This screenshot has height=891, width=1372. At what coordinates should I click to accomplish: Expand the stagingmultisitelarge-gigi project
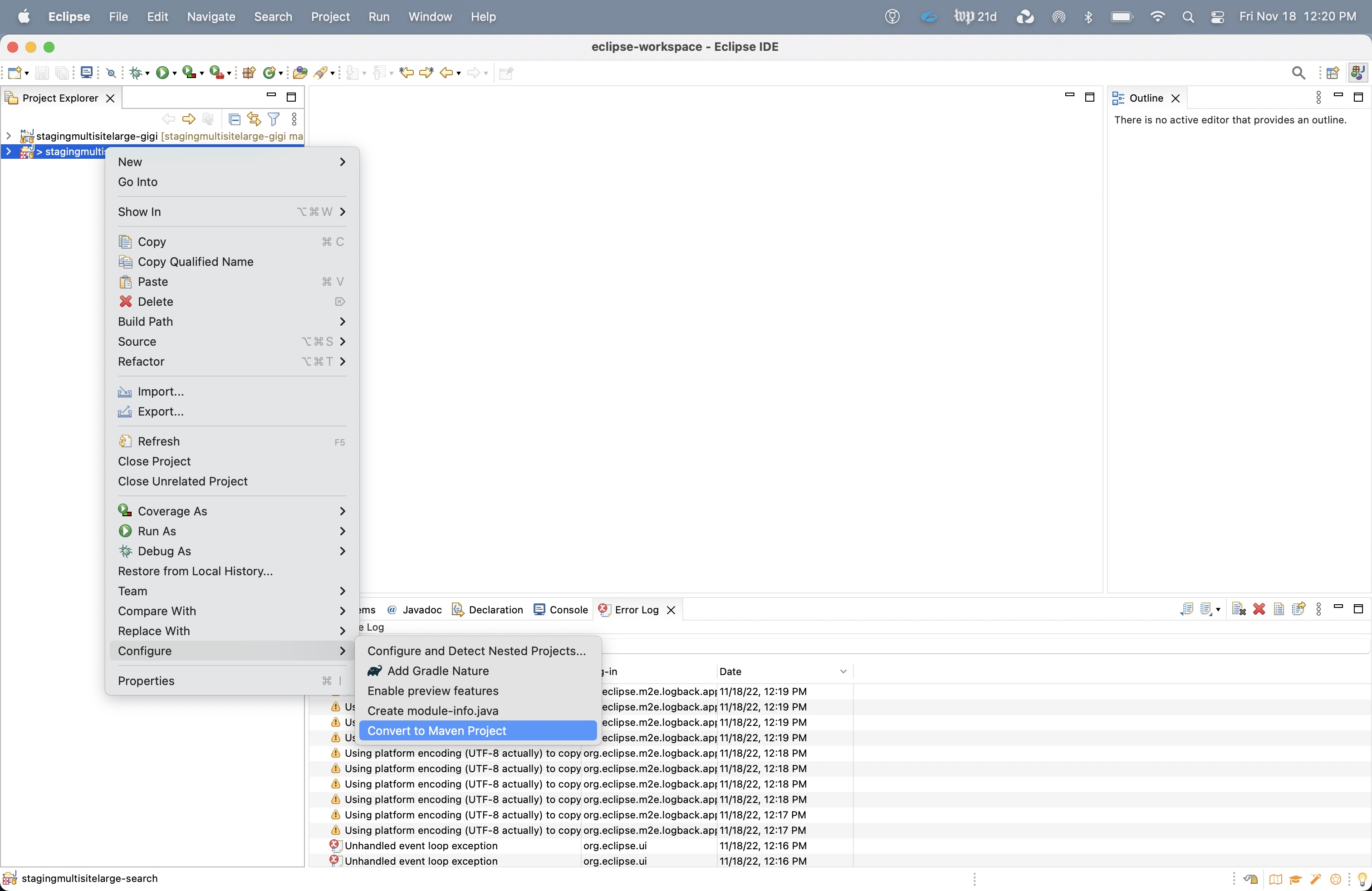[x=8, y=136]
